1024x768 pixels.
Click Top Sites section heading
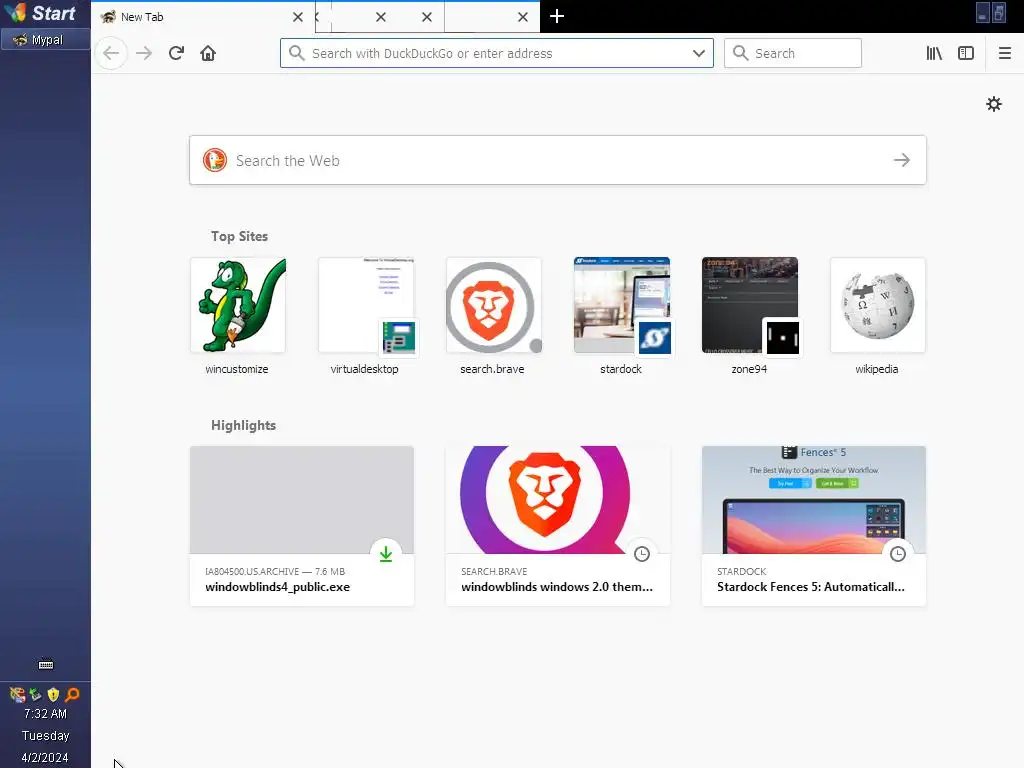click(x=239, y=236)
